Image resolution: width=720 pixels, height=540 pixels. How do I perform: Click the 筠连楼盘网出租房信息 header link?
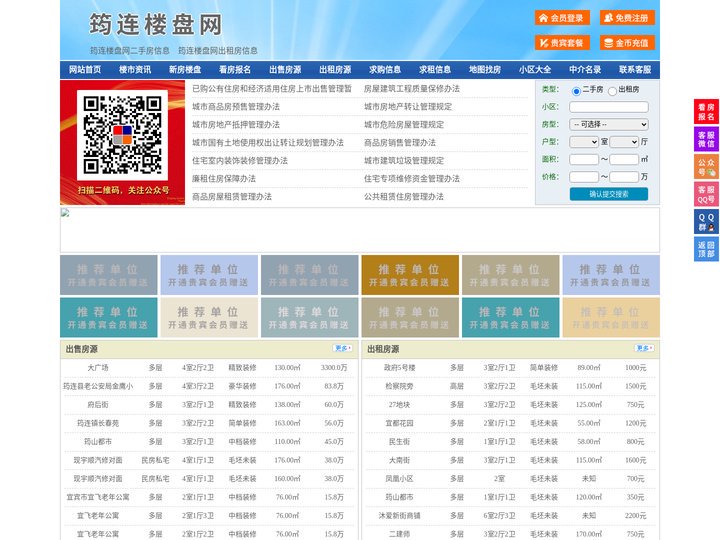click(x=218, y=51)
